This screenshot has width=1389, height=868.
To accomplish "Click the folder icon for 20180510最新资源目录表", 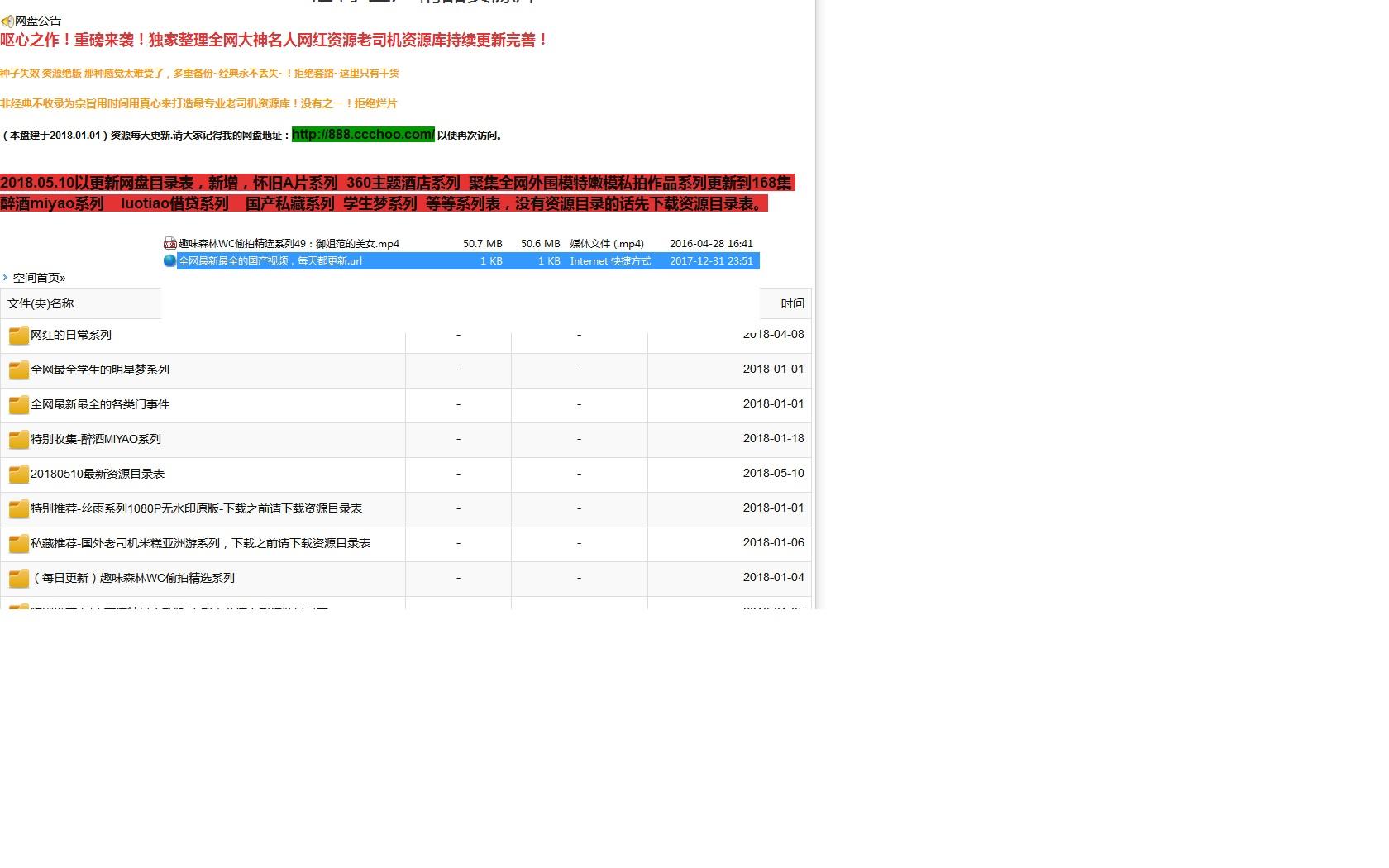I will pos(18,475).
